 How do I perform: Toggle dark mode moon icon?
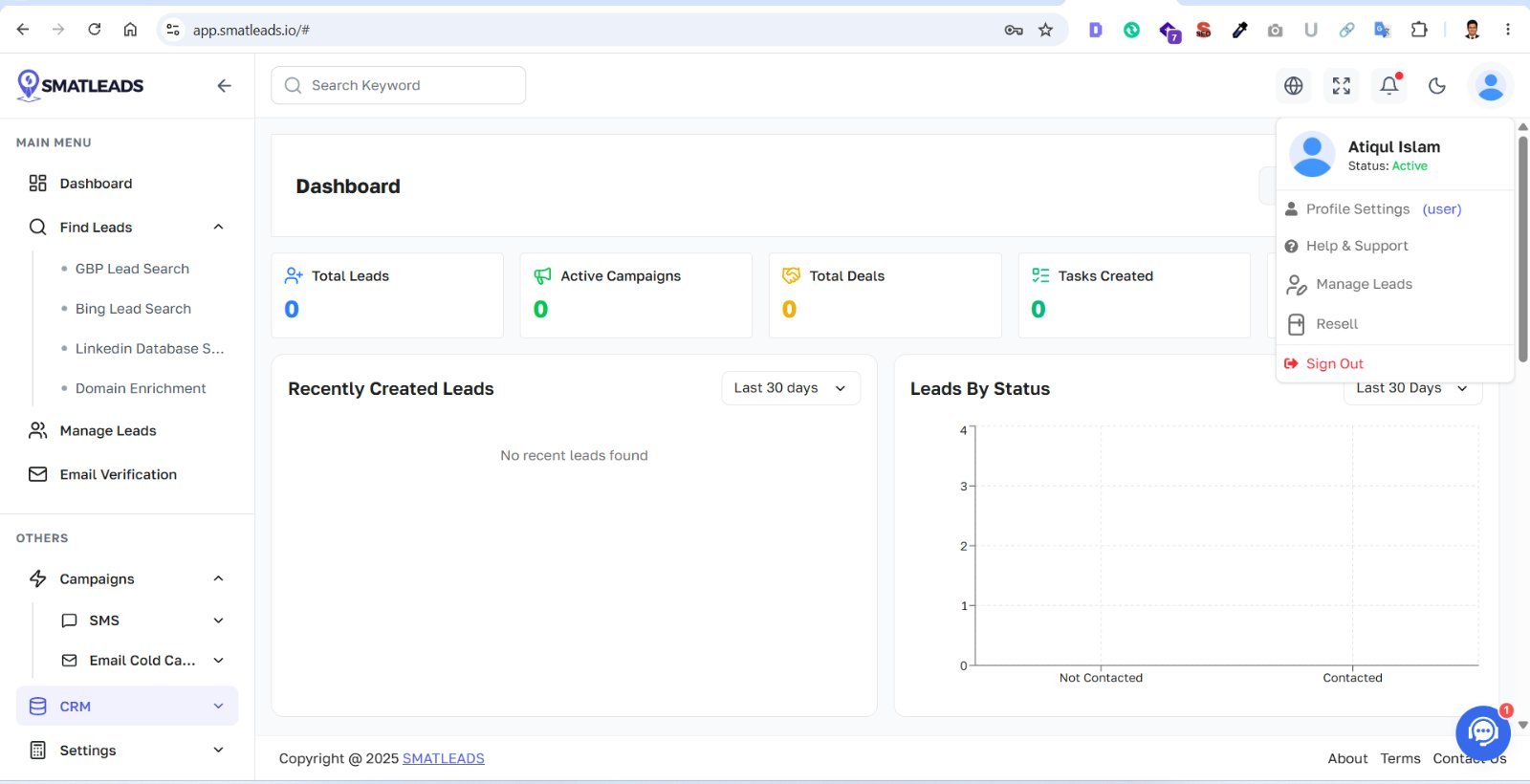click(x=1437, y=86)
